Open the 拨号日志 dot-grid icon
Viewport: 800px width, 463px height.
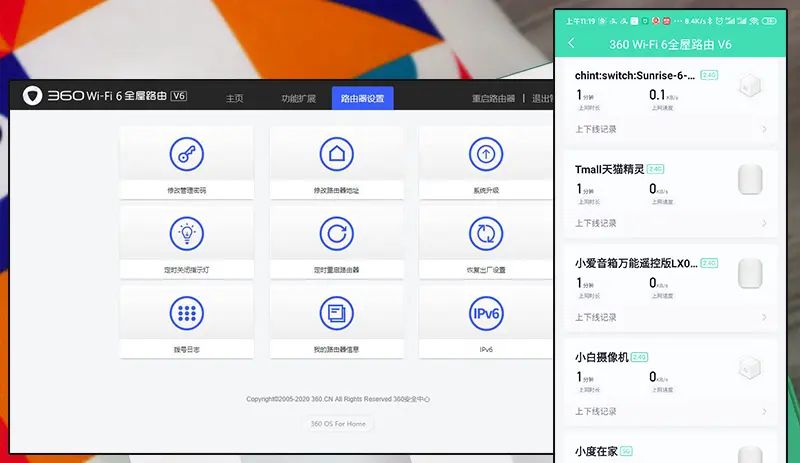(187, 313)
